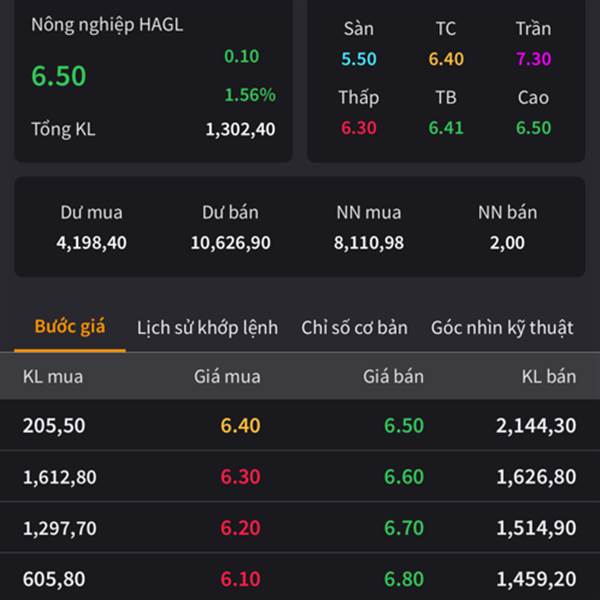This screenshot has height=600, width=600.
Task: Tap the ceiling price 7.30 under Trần
Action: pos(533,59)
